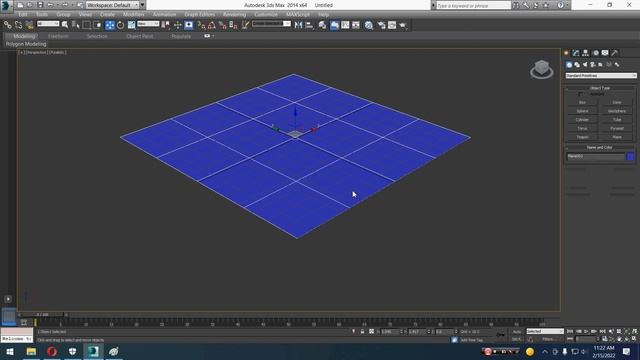Click the ViewCube in the viewport
Screen dimensions: 640x360
(x=542, y=69)
